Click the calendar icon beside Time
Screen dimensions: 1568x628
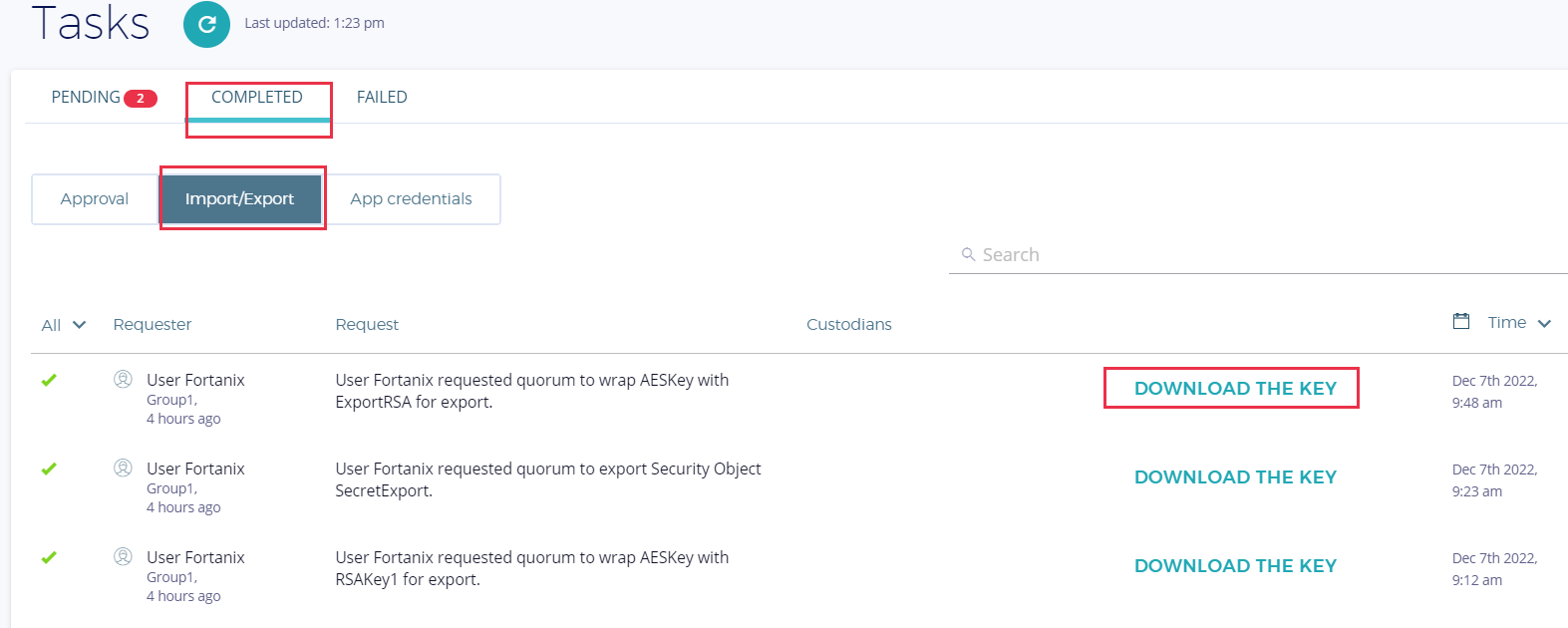1461,321
